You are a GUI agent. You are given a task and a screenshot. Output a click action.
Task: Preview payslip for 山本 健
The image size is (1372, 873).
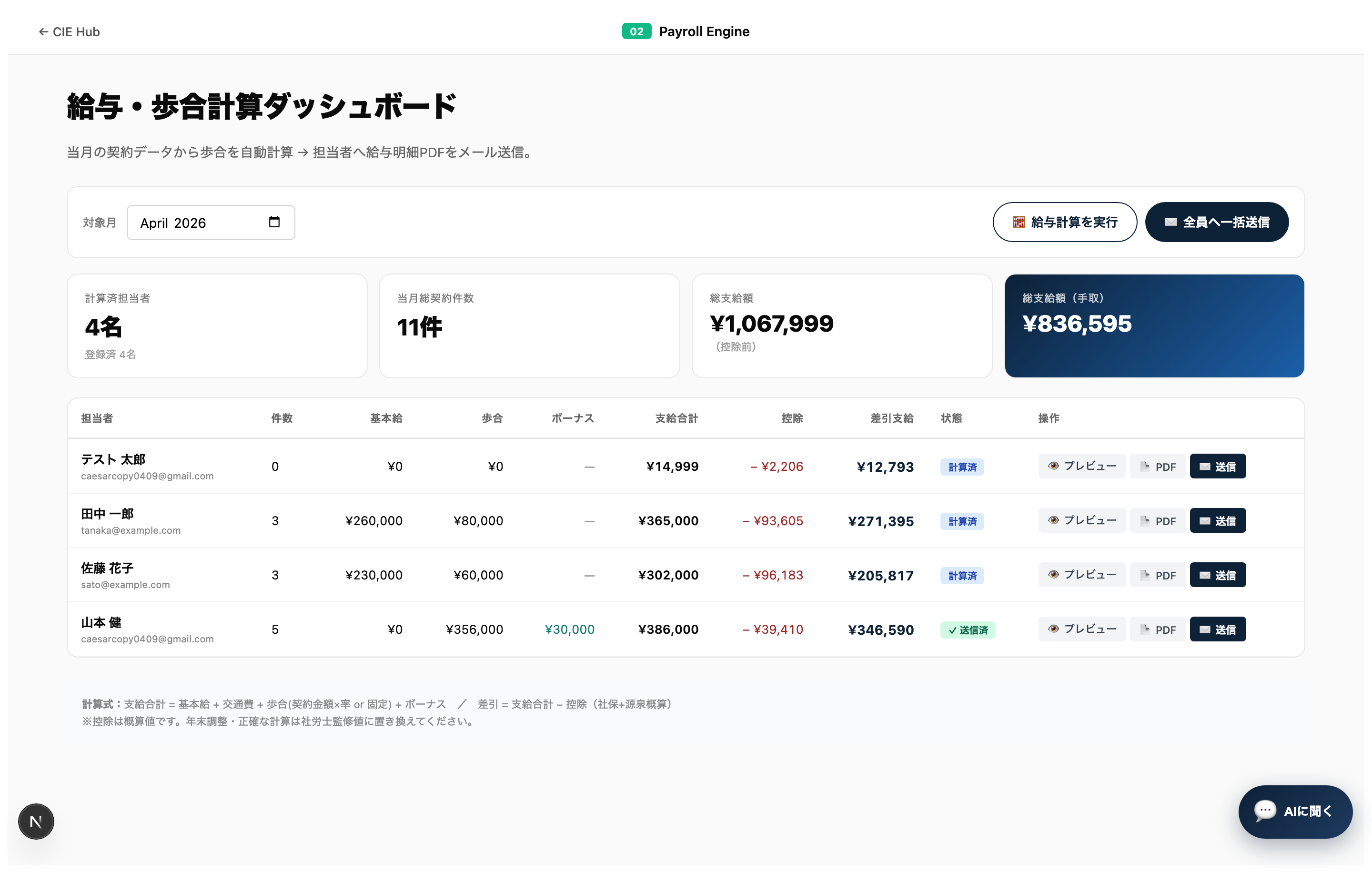[x=1081, y=629]
